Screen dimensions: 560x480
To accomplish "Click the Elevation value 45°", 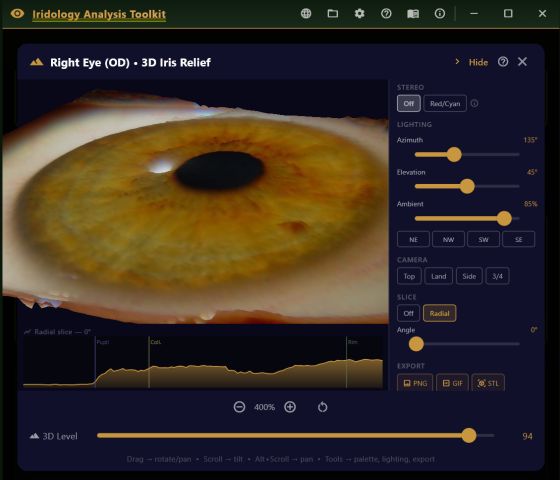I will coord(532,172).
